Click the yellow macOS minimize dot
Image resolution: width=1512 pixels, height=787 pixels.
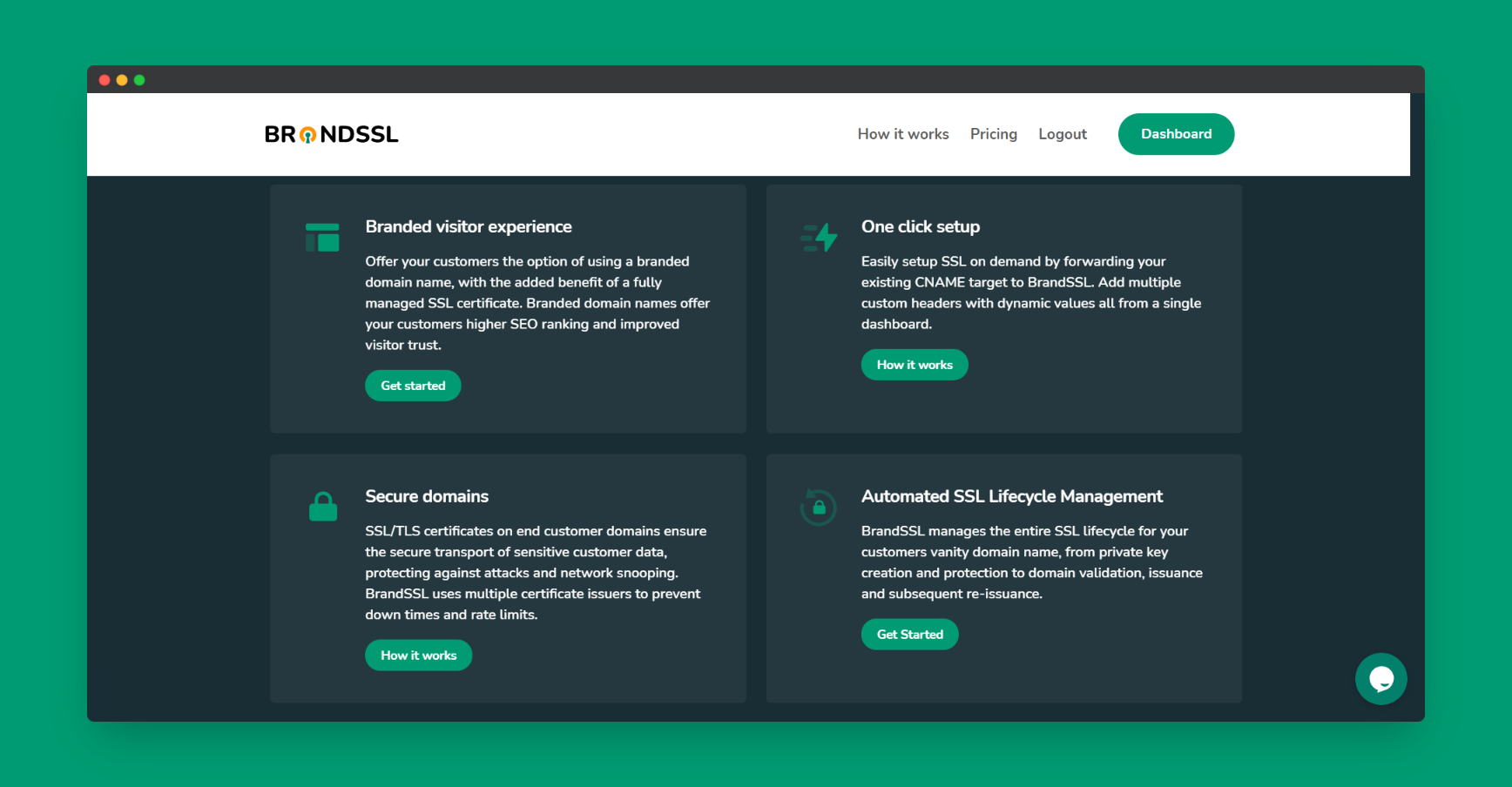pyautogui.click(x=122, y=79)
